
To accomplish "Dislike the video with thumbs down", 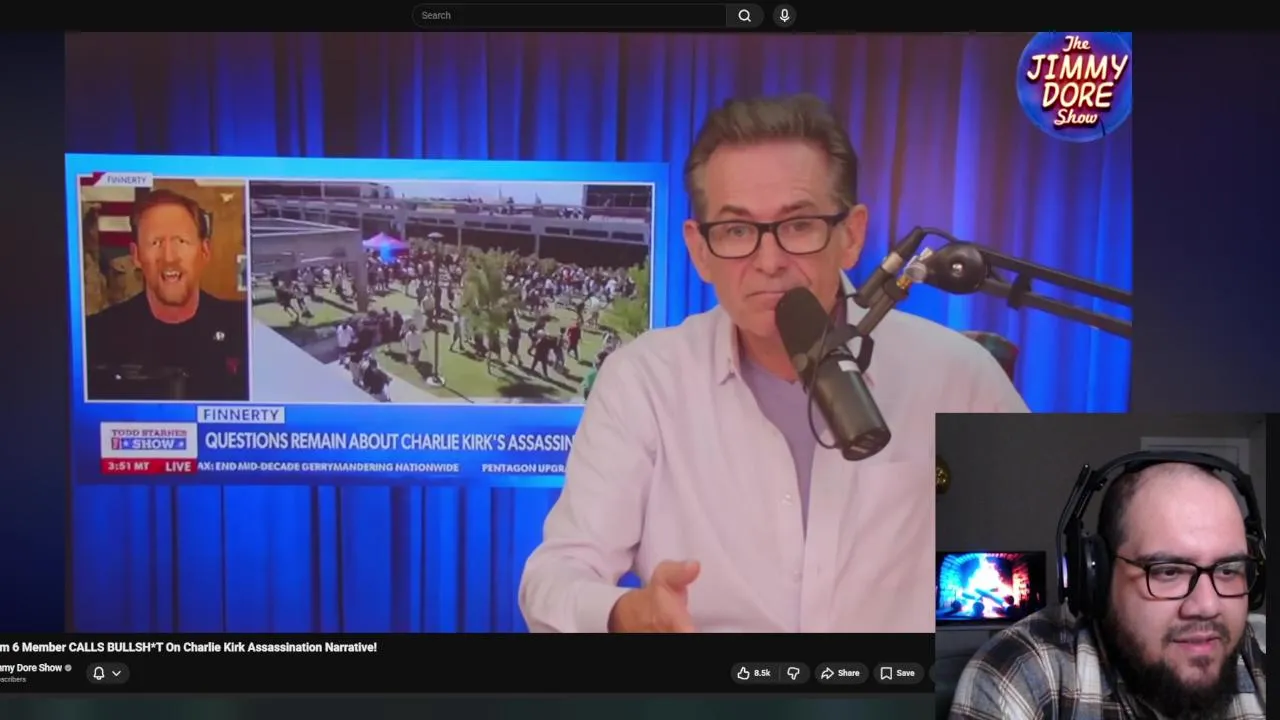I will 794,673.
